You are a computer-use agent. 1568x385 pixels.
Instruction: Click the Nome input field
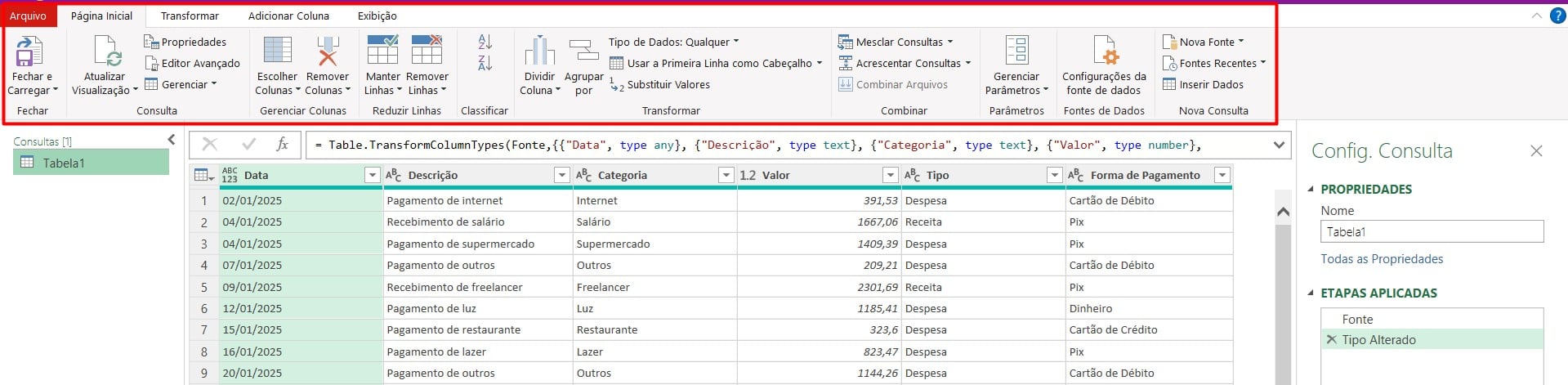1432,231
